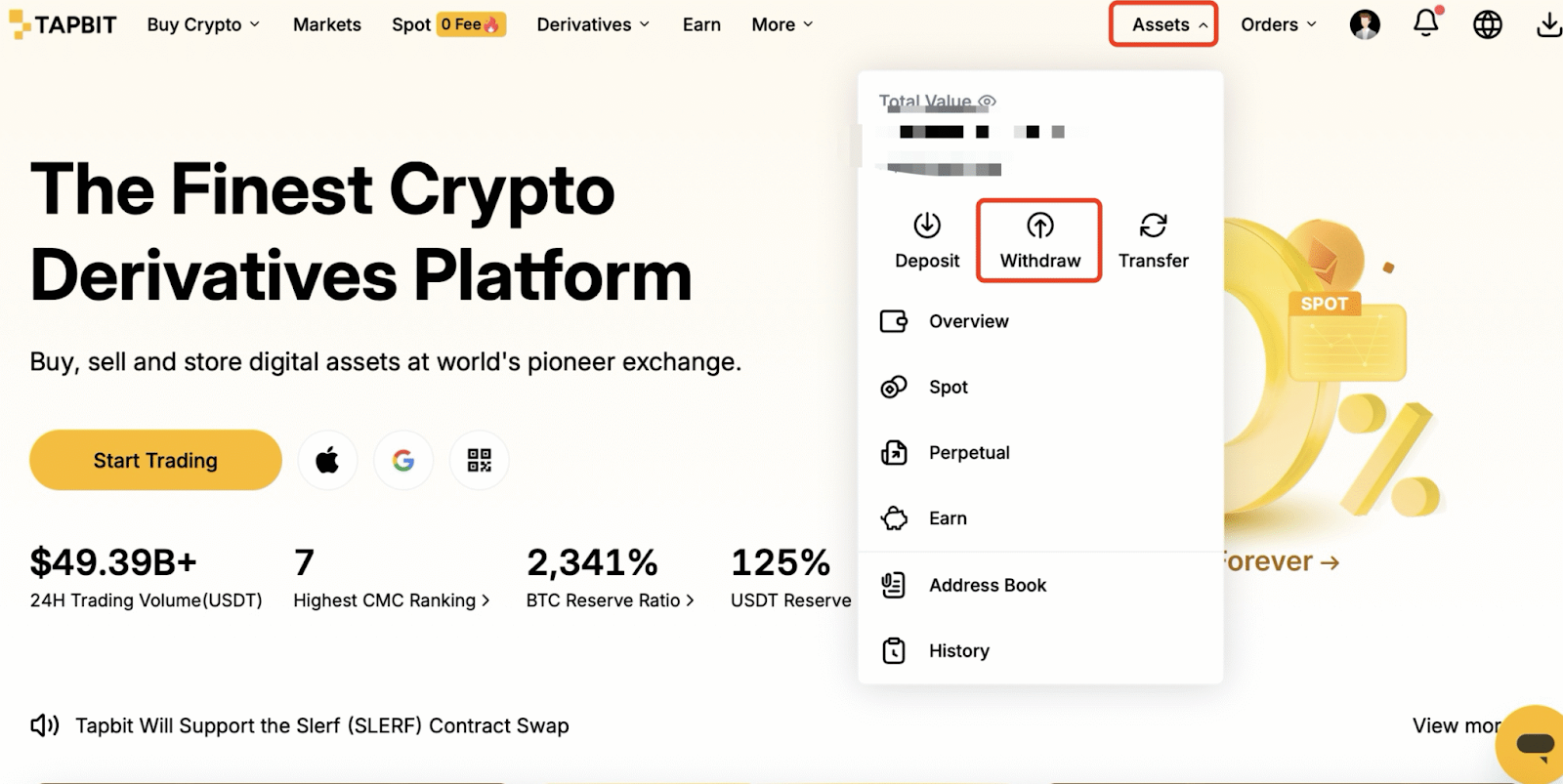Open the user profile avatar
1563x784 pixels.
click(x=1365, y=24)
